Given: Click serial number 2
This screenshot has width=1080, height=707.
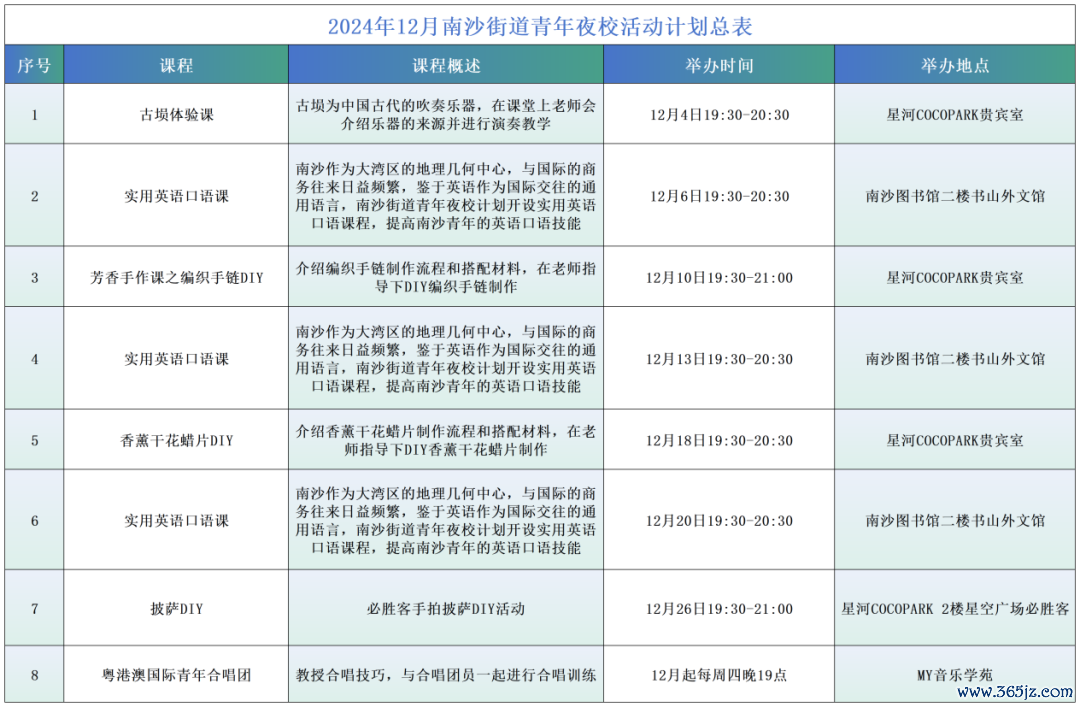Looking at the screenshot, I should click(34, 196).
